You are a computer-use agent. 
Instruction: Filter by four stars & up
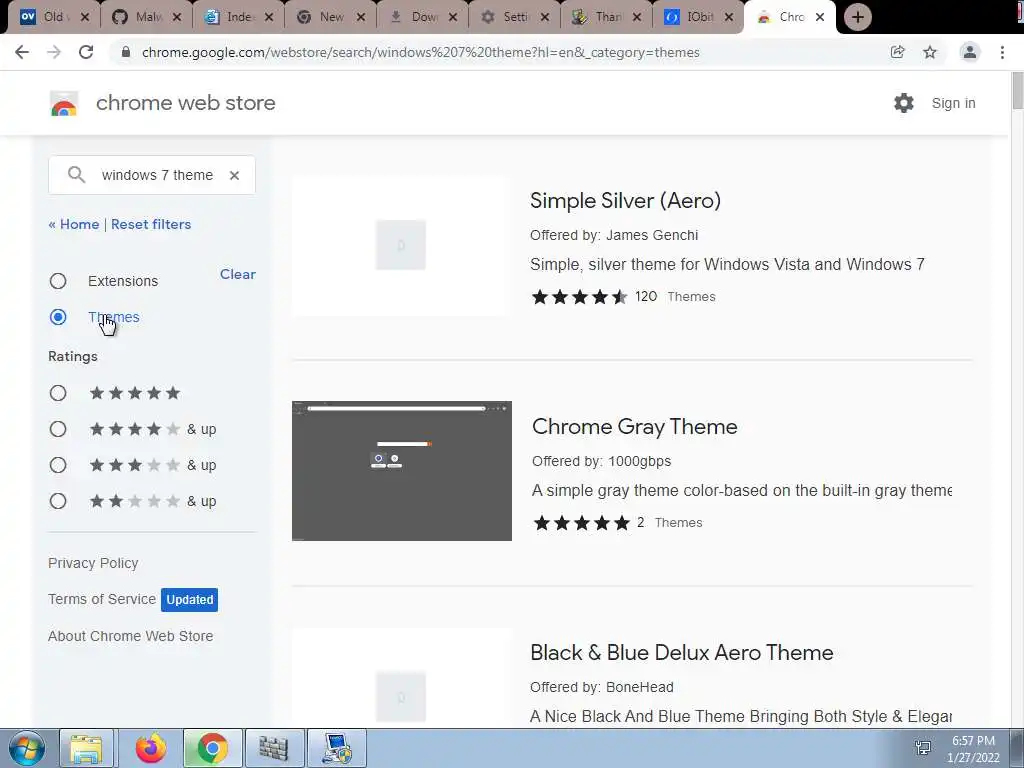coord(58,429)
